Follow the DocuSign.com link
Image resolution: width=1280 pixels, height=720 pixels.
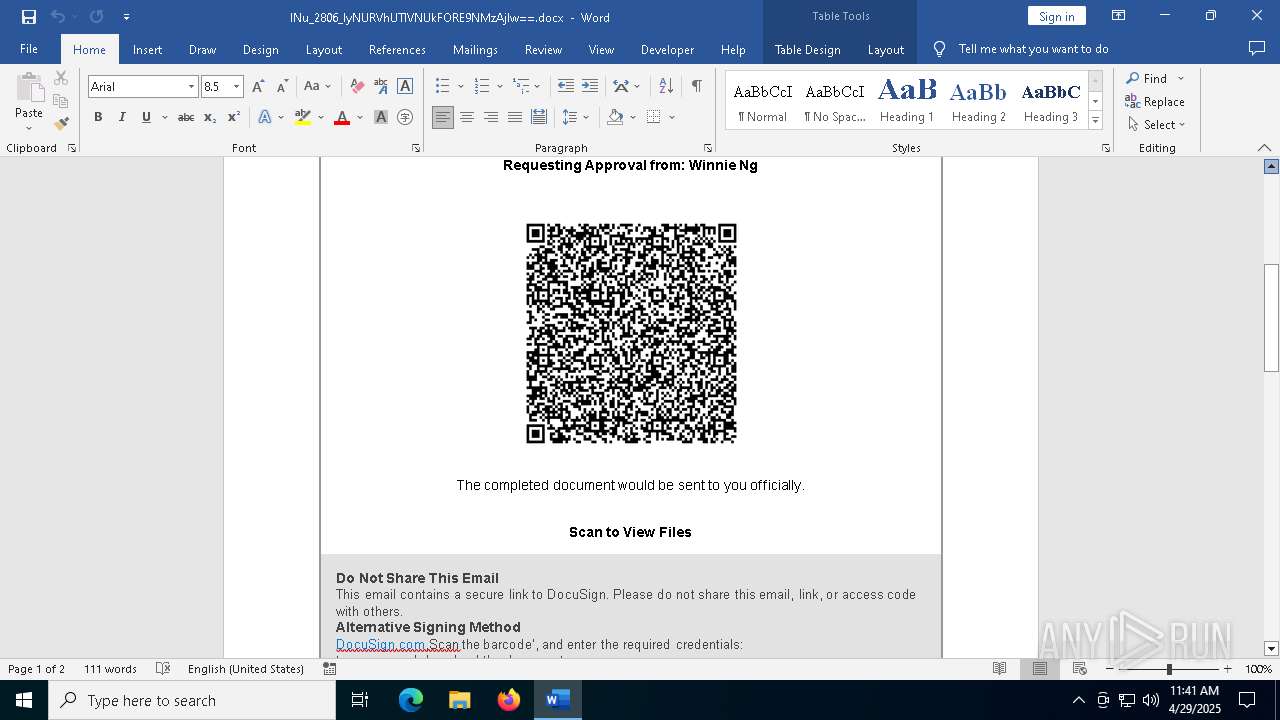pyautogui.click(x=381, y=645)
